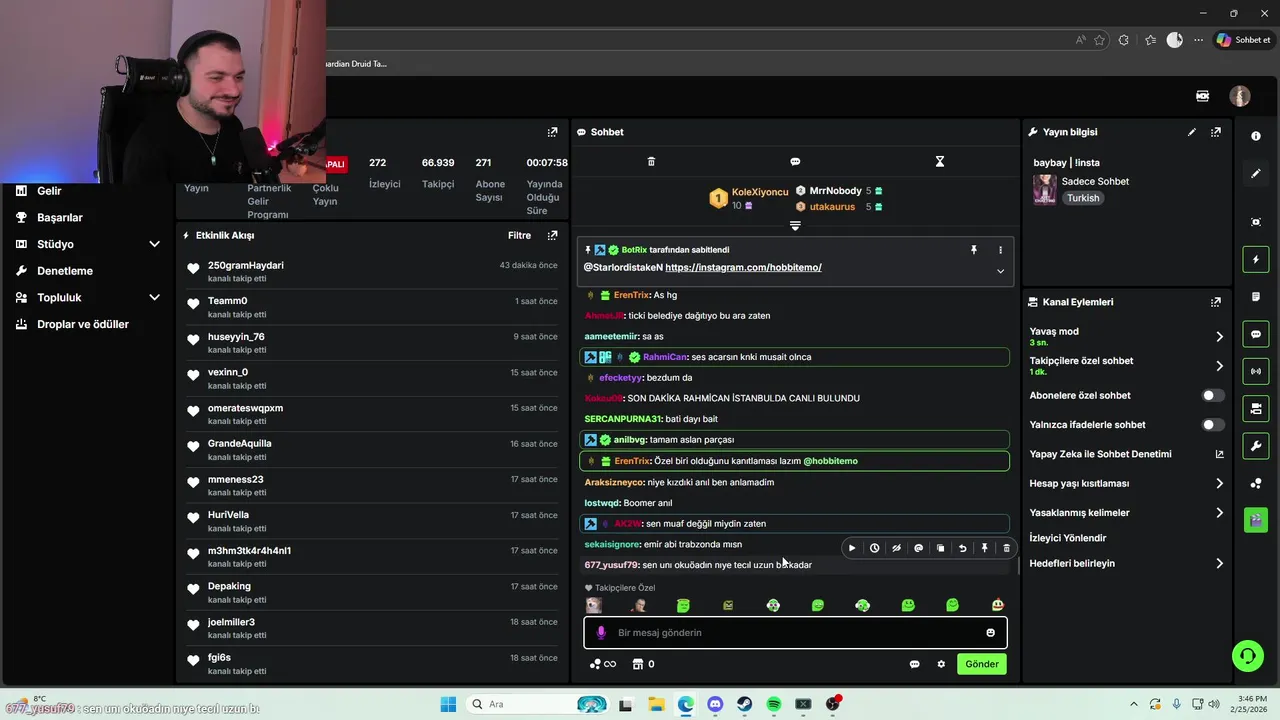Expand Yavaş mod settings
This screenshot has height=720, width=1280.
[x=1219, y=337]
